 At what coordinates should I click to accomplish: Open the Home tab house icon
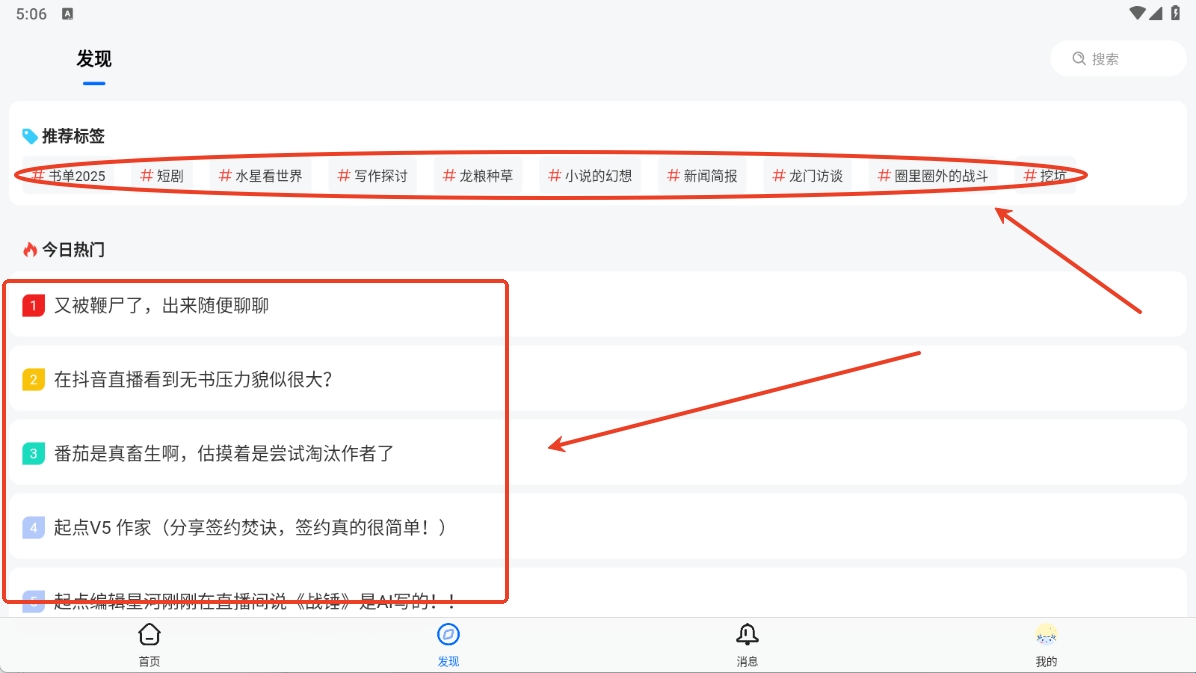tap(149, 635)
